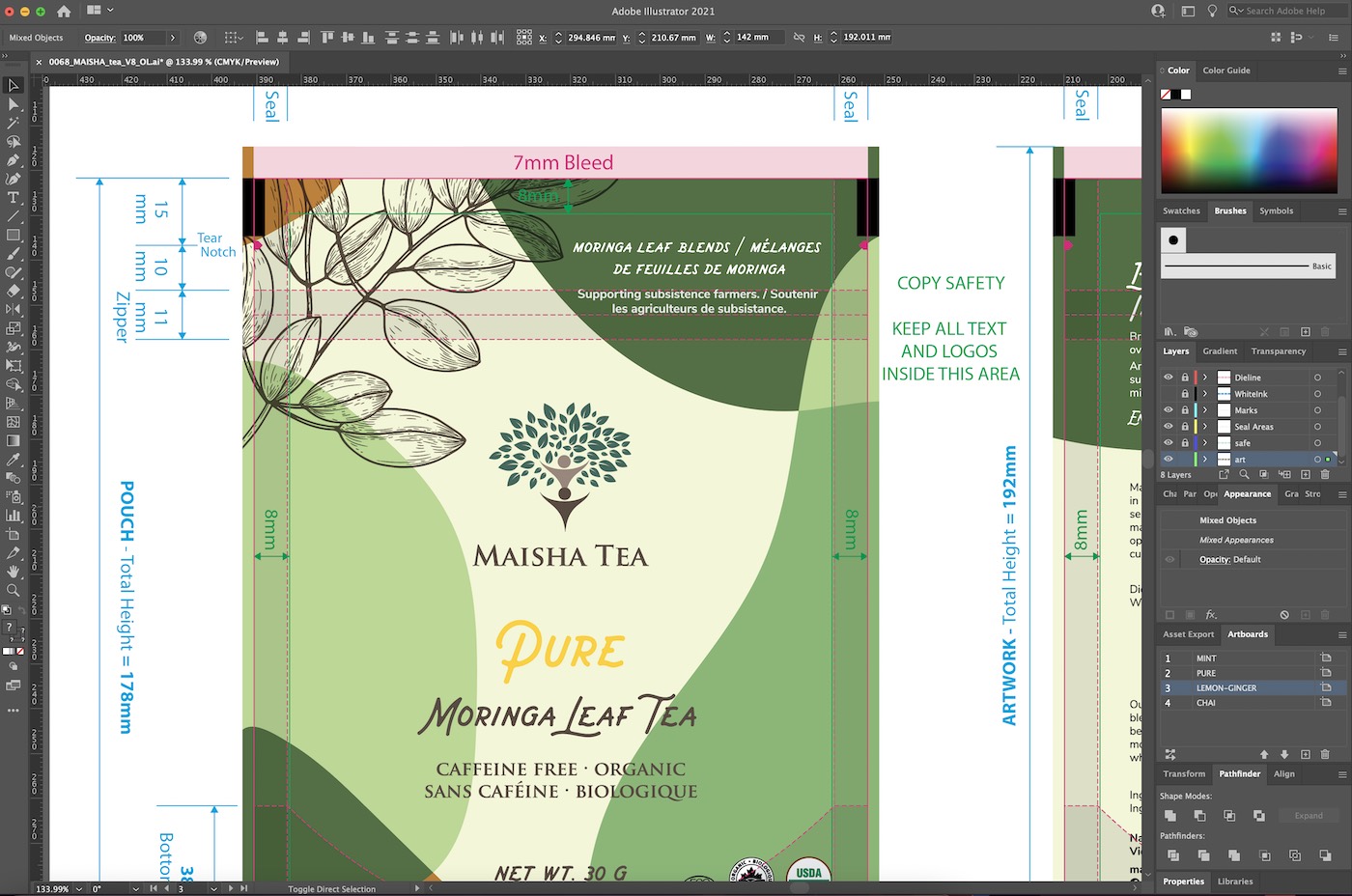This screenshot has width=1352, height=896.
Task: Select the Type tool
Action: (x=14, y=198)
